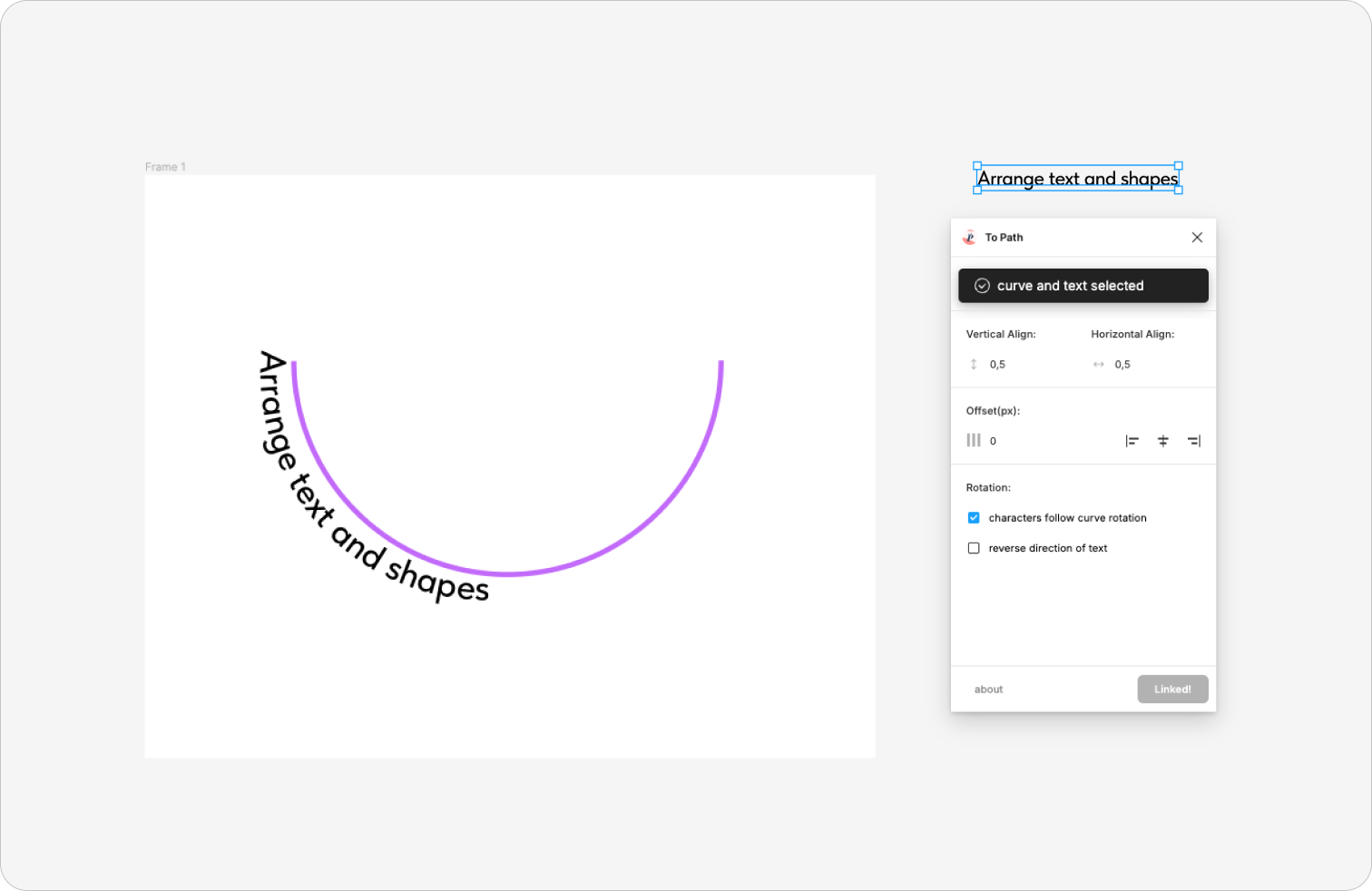Select the center offset icon
Screen dimensions: 1372x891
(x=1163, y=440)
